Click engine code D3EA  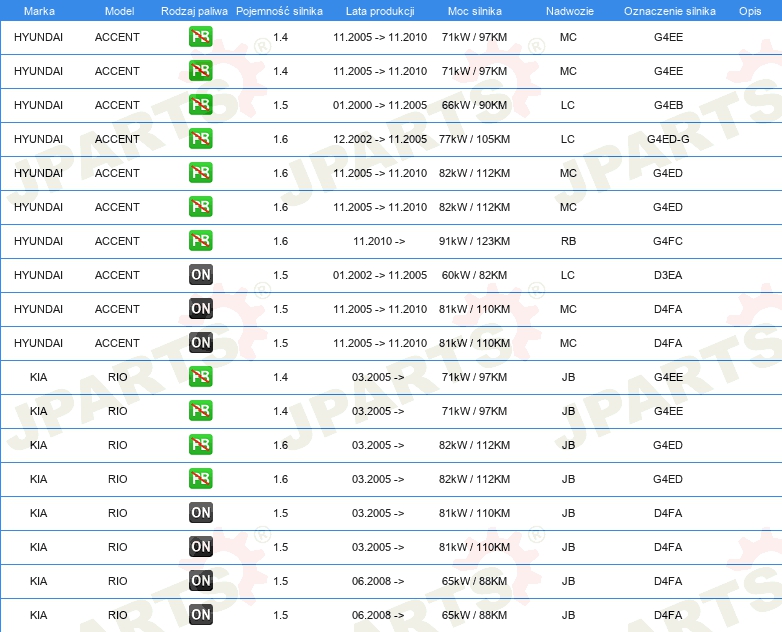click(x=668, y=275)
